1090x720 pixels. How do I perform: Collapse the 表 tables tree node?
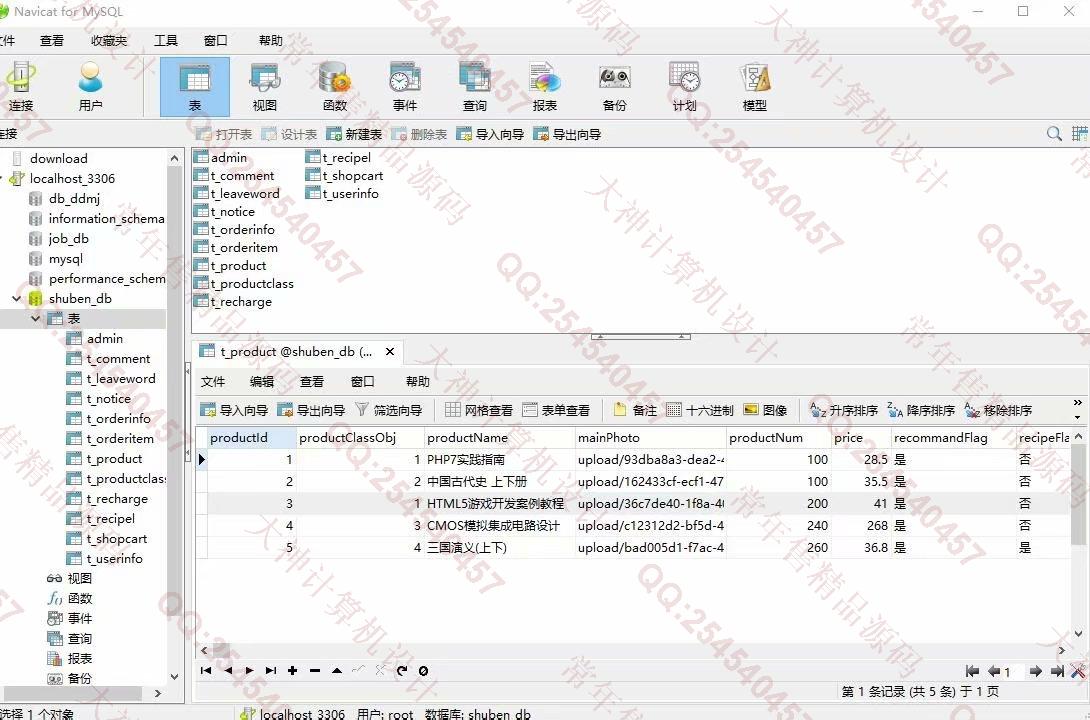coord(36,318)
